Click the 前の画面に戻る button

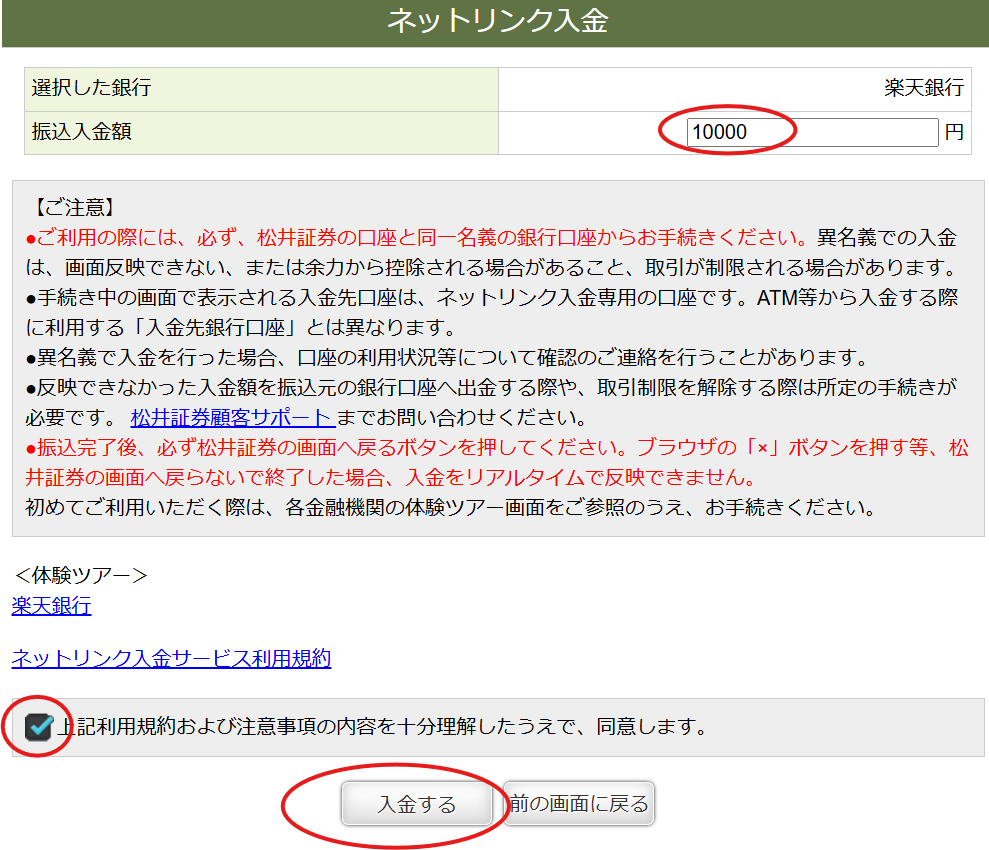coord(578,804)
